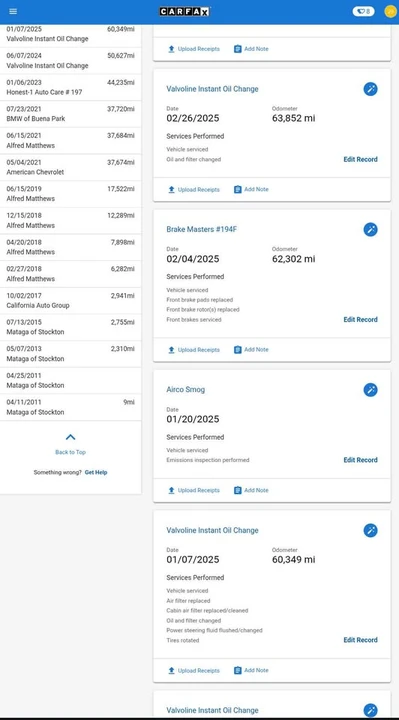Screen dimensions: 399x720
Task: Click the Get Help link
Action: (96, 472)
